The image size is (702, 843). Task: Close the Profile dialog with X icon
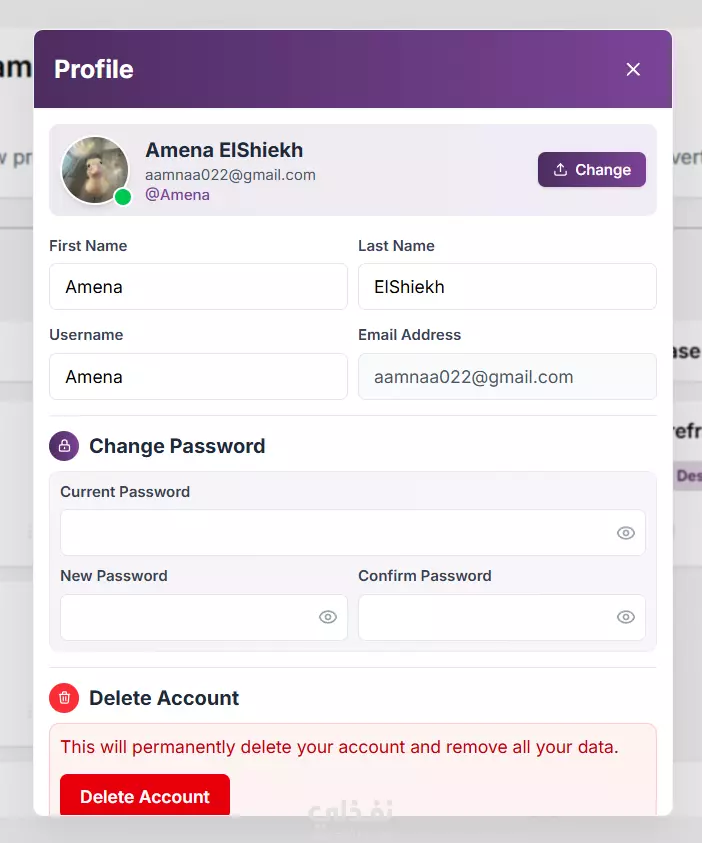(633, 69)
